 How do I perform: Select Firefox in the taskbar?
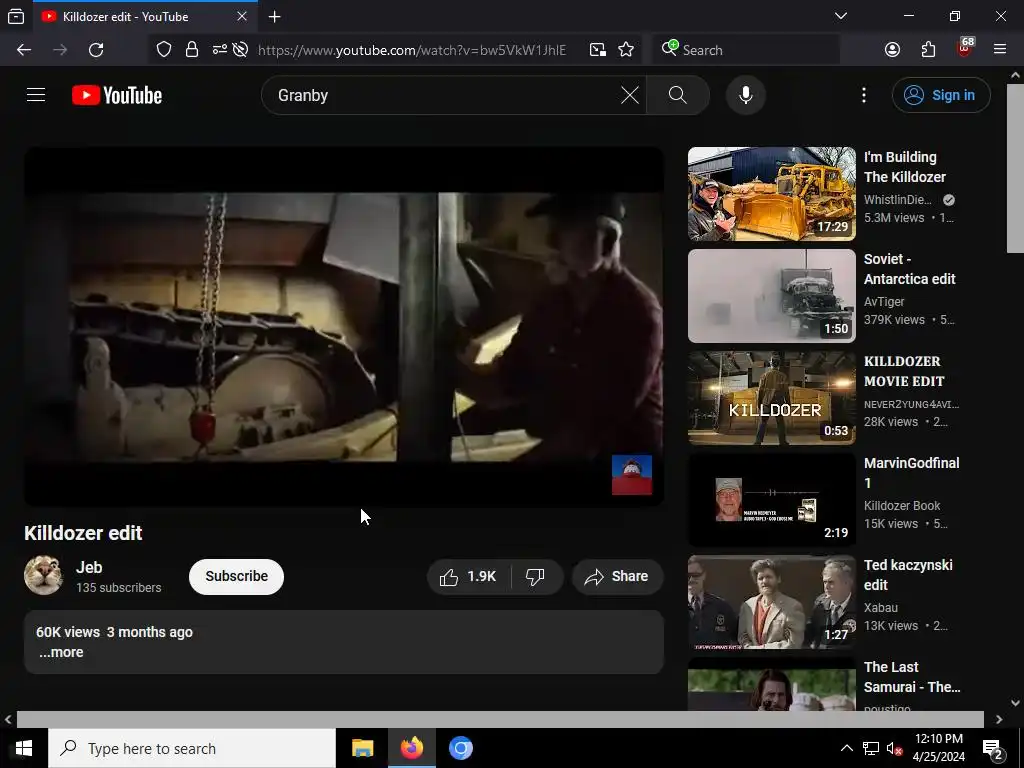pos(412,748)
